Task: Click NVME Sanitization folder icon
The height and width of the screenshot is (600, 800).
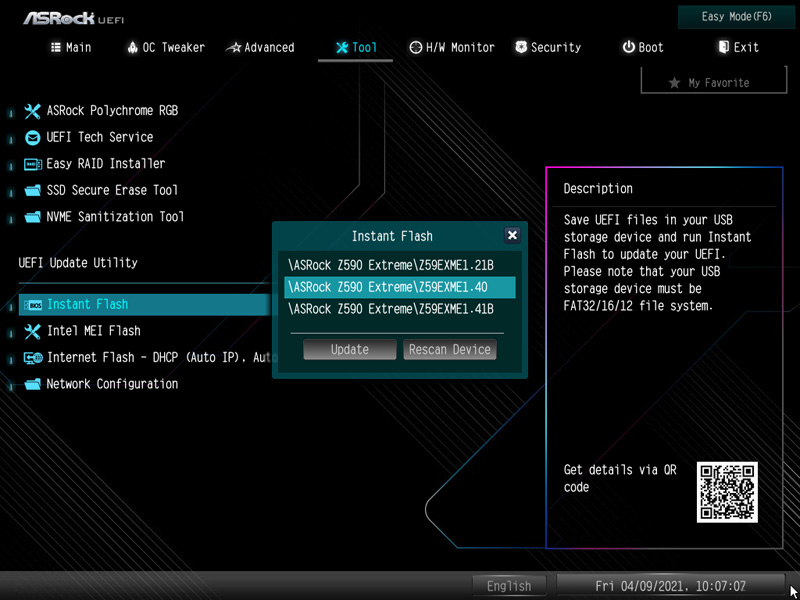Action: point(32,217)
